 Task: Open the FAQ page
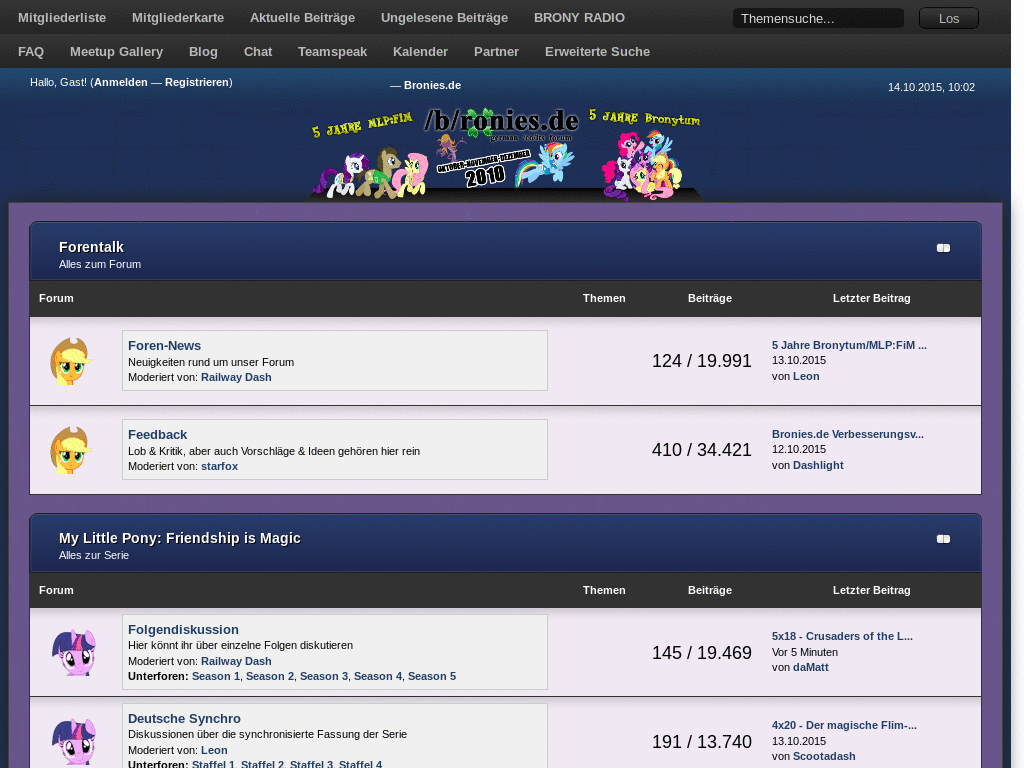(31, 52)
